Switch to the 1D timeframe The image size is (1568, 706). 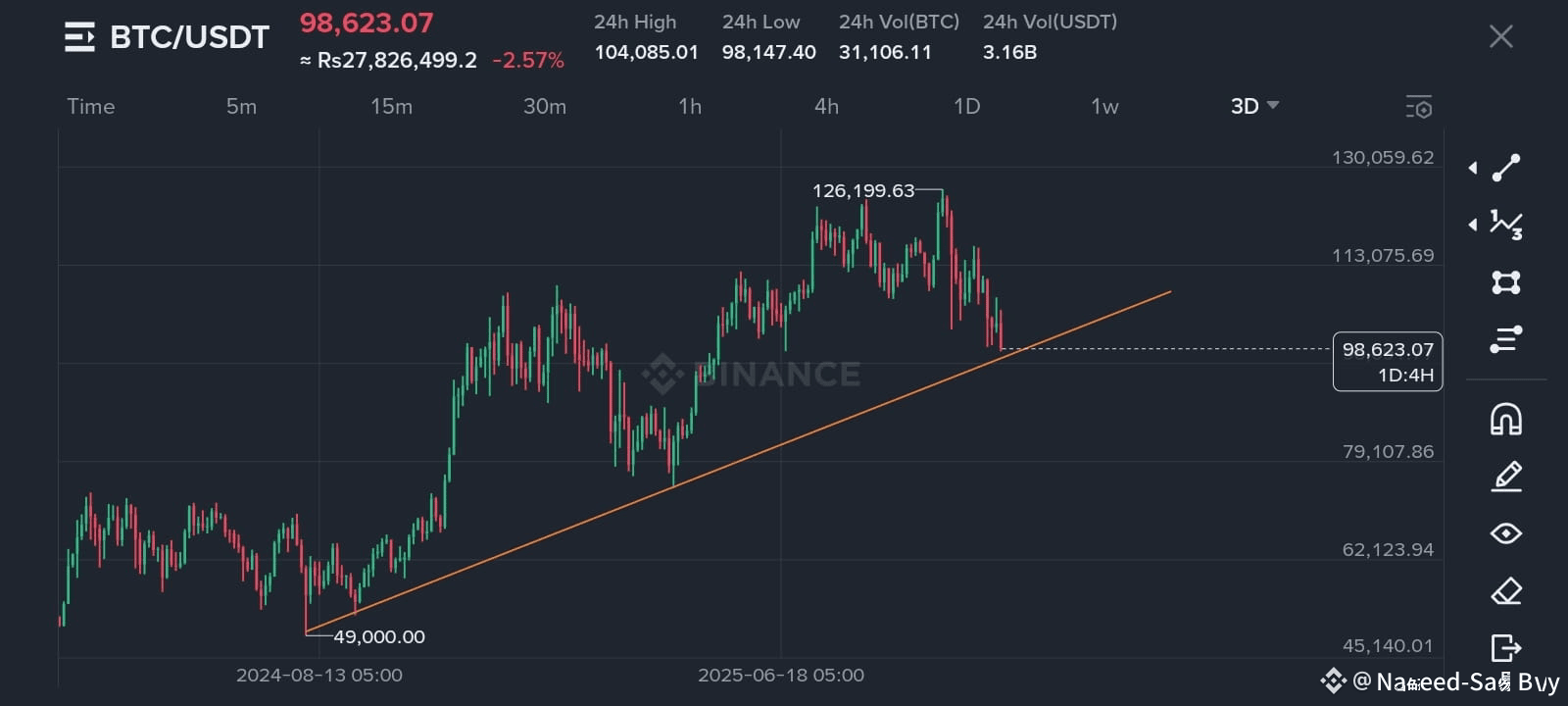[966, 106]
